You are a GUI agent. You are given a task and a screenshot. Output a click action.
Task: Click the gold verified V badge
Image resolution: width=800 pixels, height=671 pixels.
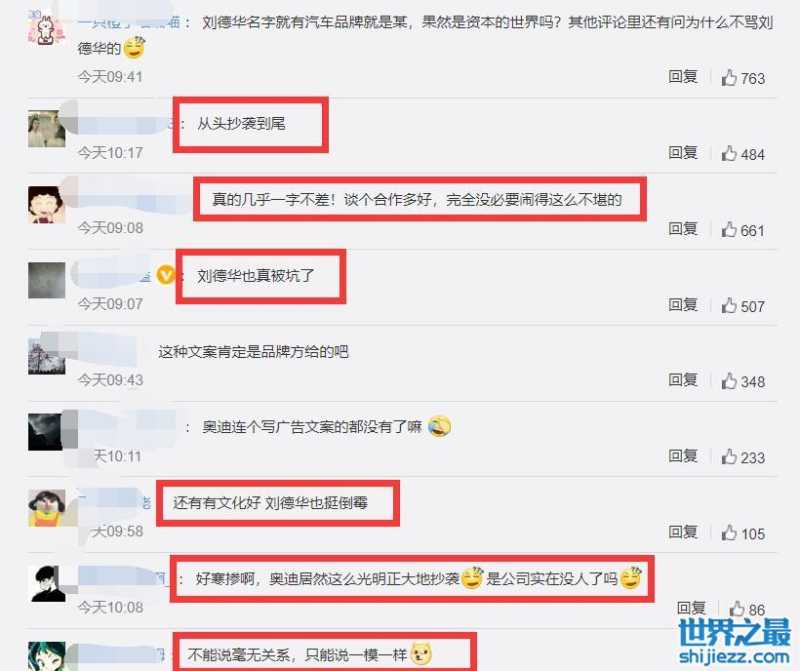click(x=166, y=276)
